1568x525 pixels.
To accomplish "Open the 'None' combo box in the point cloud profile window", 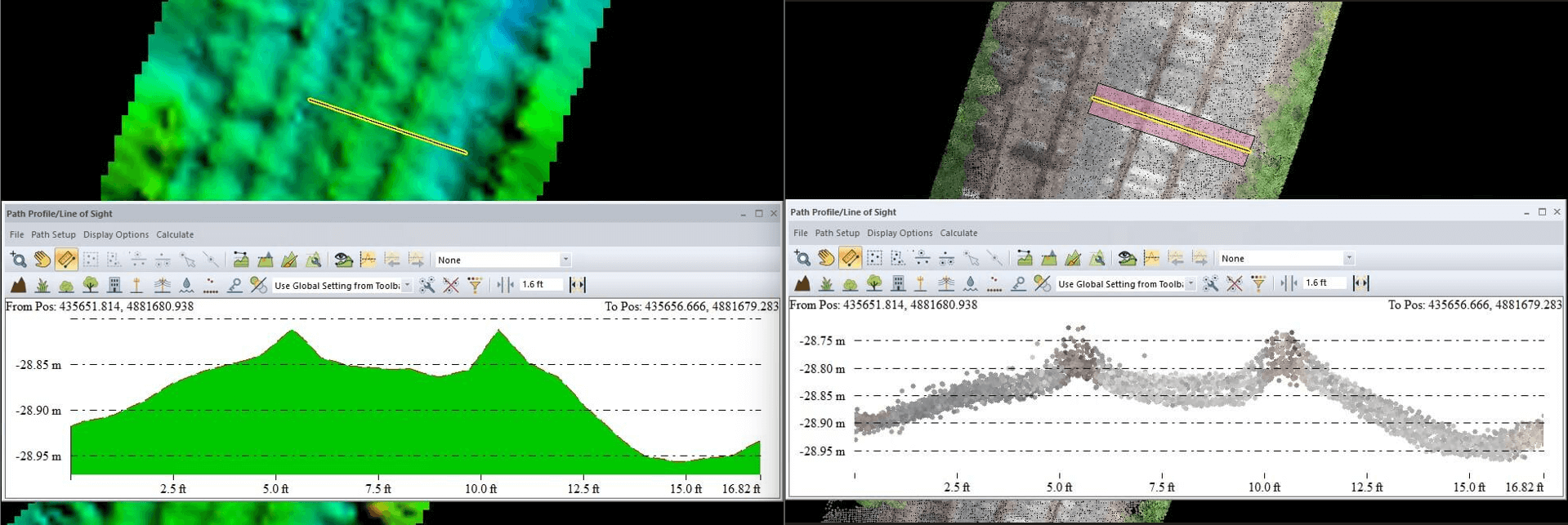I will coord(1286,258).
